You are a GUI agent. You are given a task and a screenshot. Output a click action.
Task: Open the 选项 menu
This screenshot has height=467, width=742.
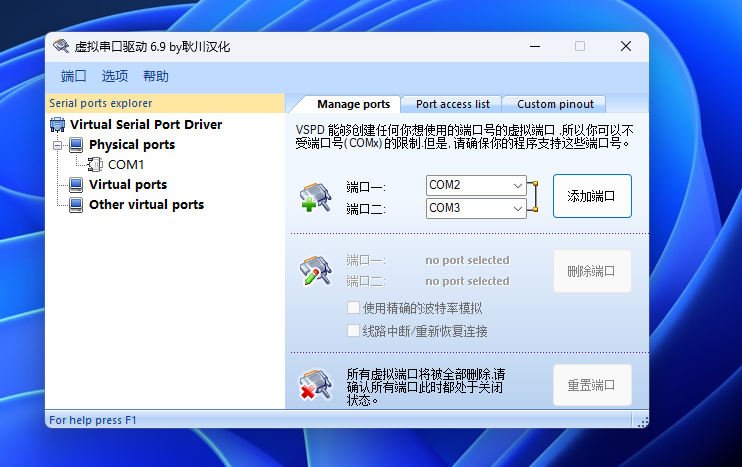(x=115, y=76)
